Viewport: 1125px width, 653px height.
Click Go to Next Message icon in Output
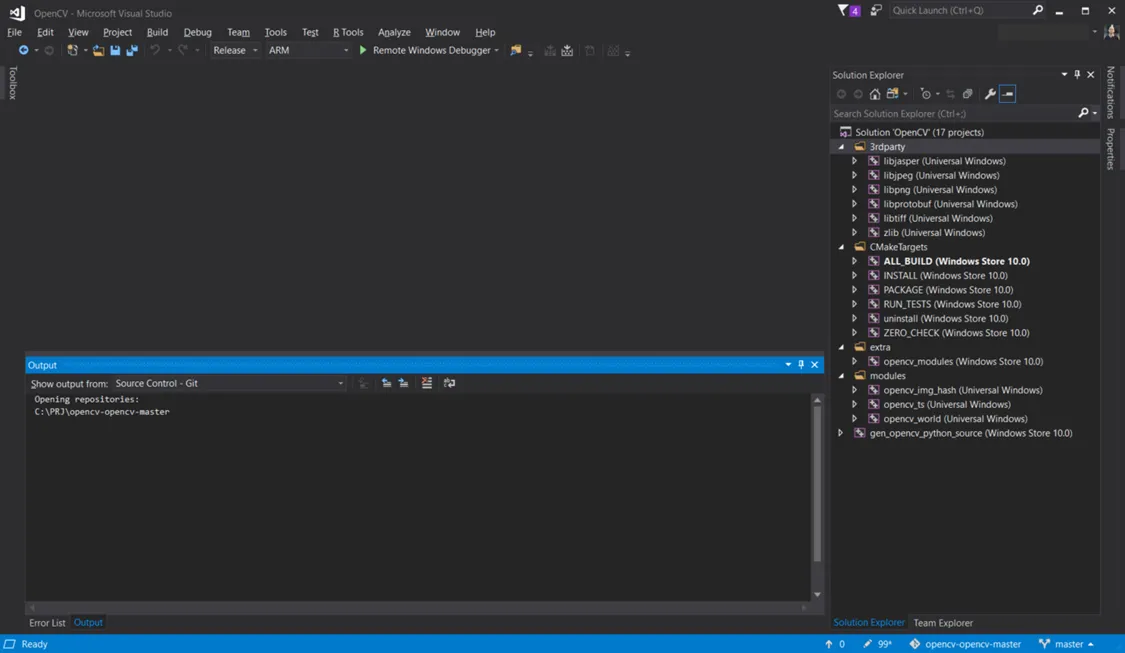(404, 383)
